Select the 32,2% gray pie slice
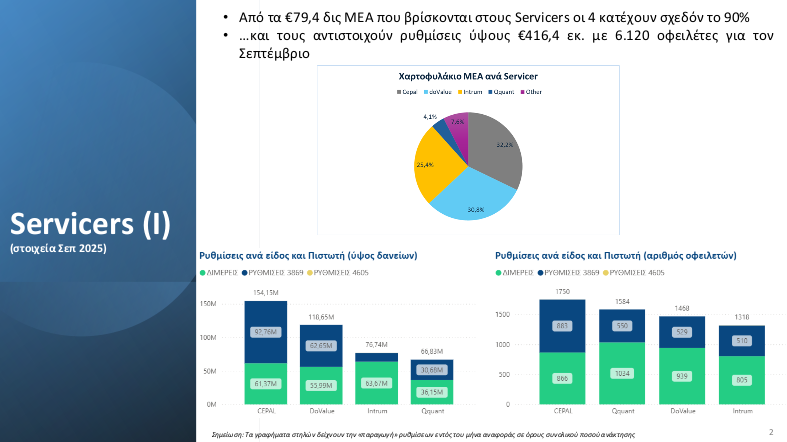Image resolution: width=787 pixels, height=442 pixels. click(x=497, y=150)
